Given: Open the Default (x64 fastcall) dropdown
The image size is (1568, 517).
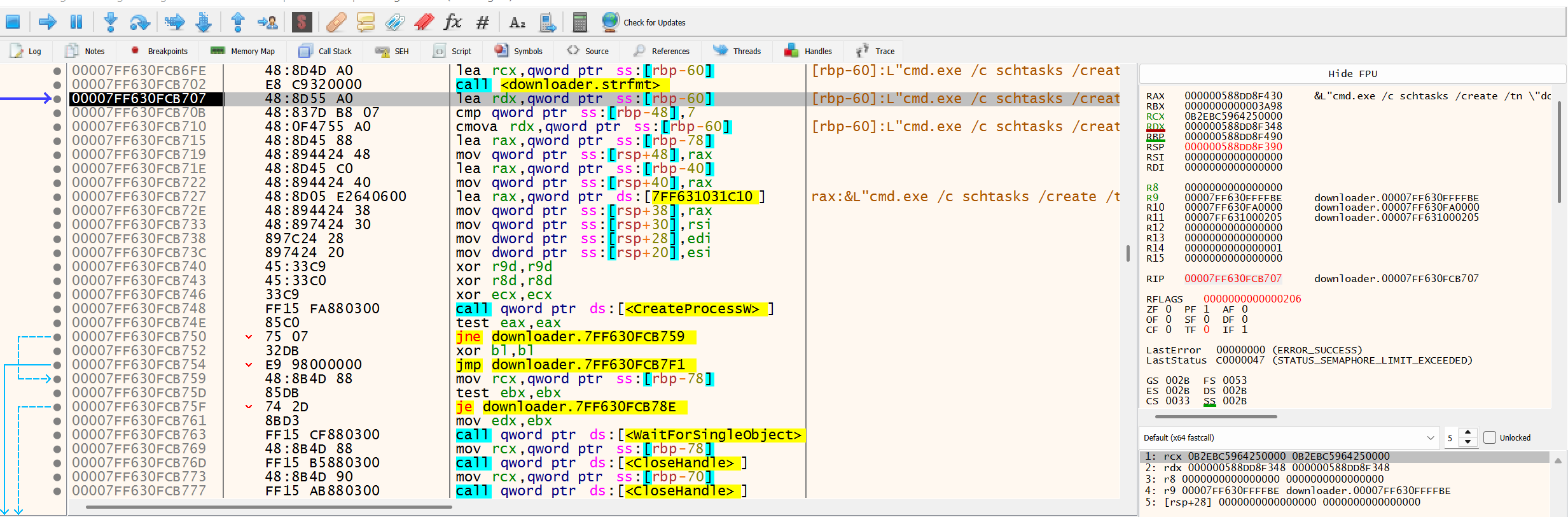Looking at the screenshot, I should point(1289,437).
